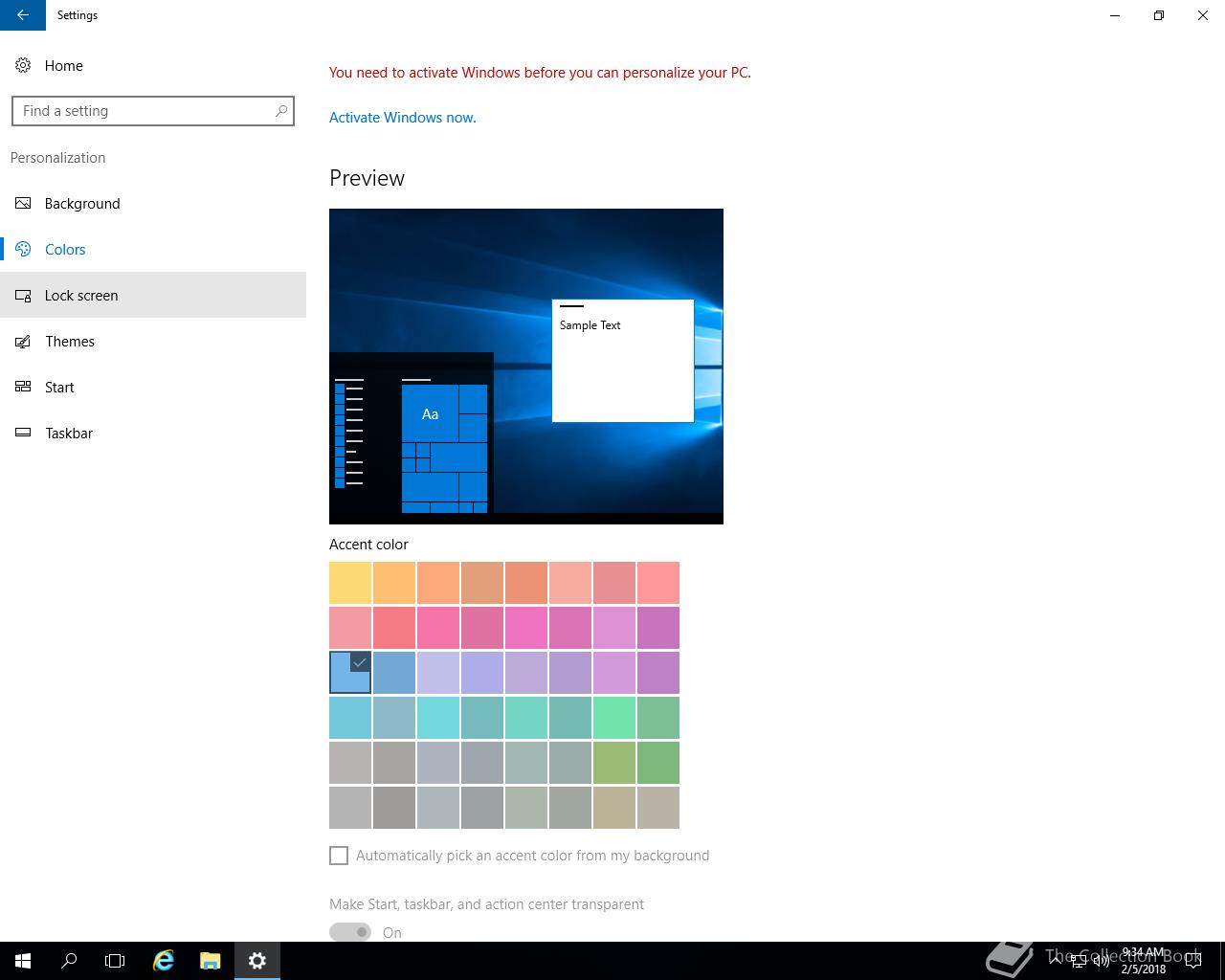
Task: Toggle Start, taskbar transparency switch
Action: (x=350, y=932)
